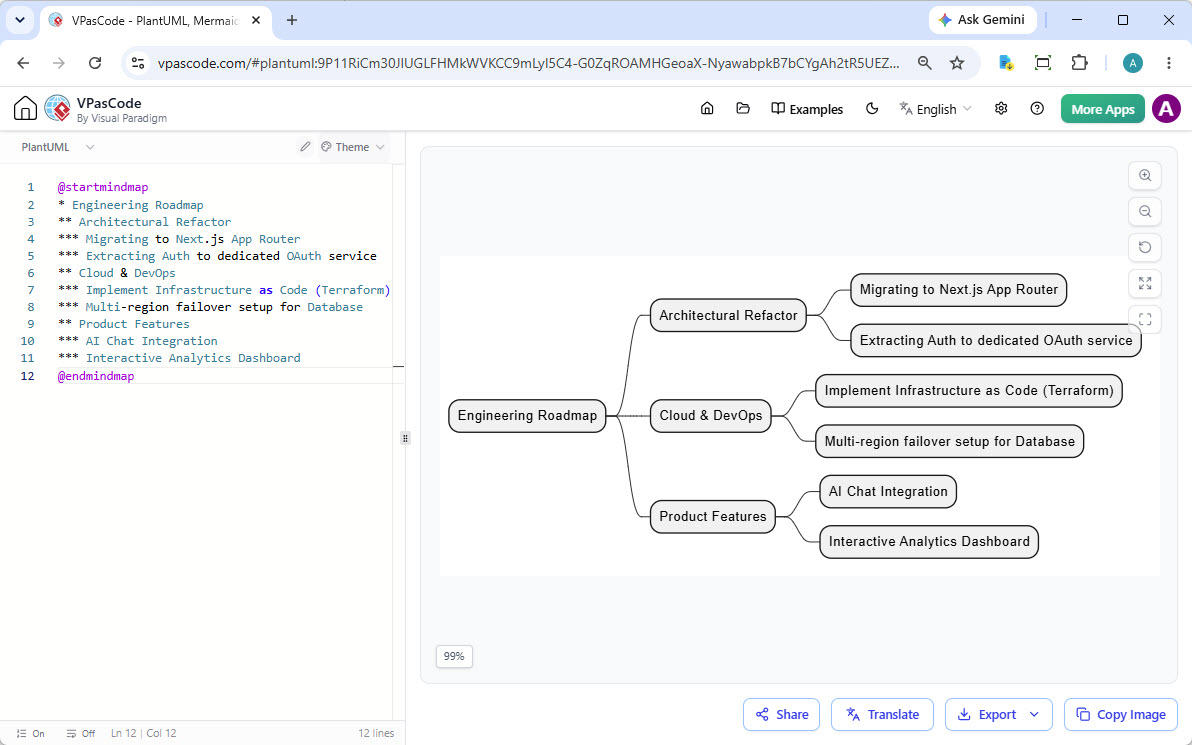Reload the browser page
The height and width of the screenshot is (745, 1192).
(95, 63)
